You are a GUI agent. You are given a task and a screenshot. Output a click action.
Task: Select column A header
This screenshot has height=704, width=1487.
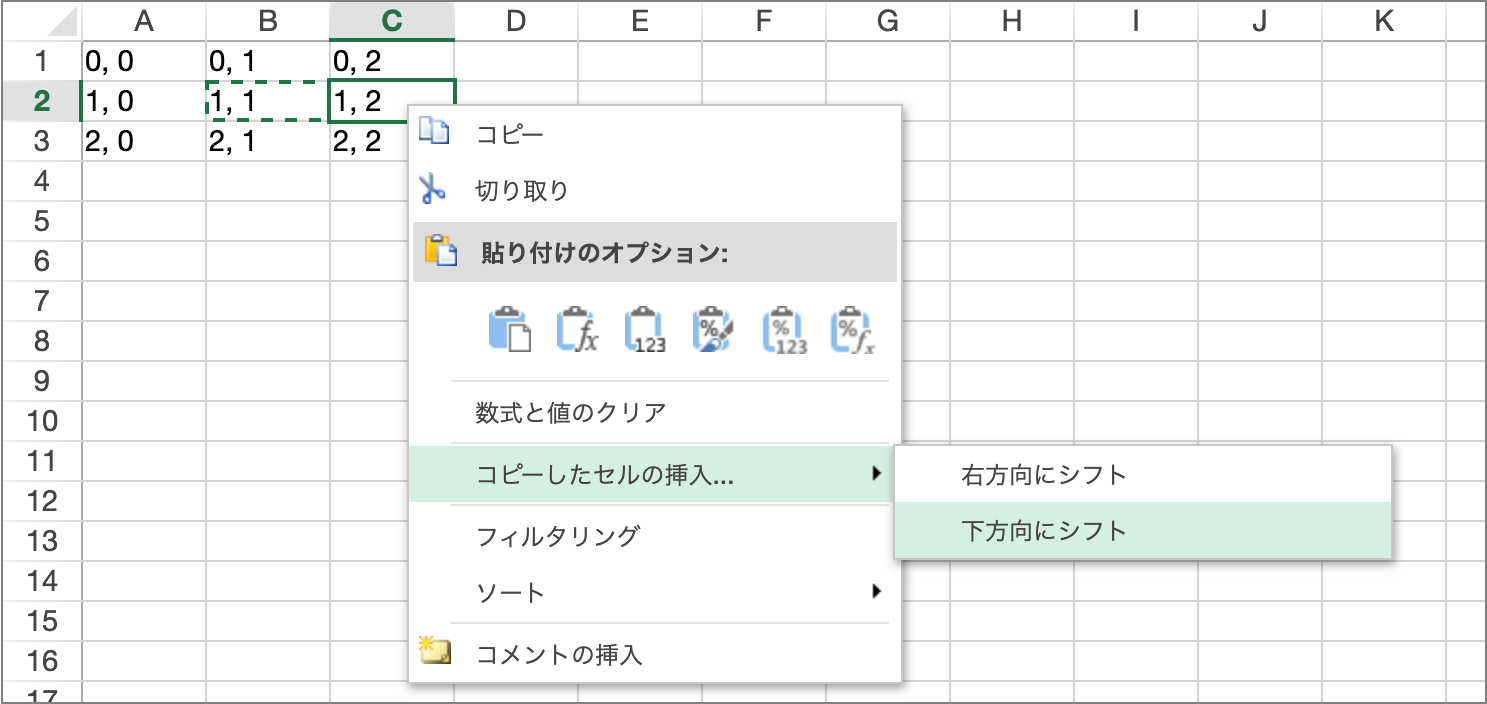point(144,22)
